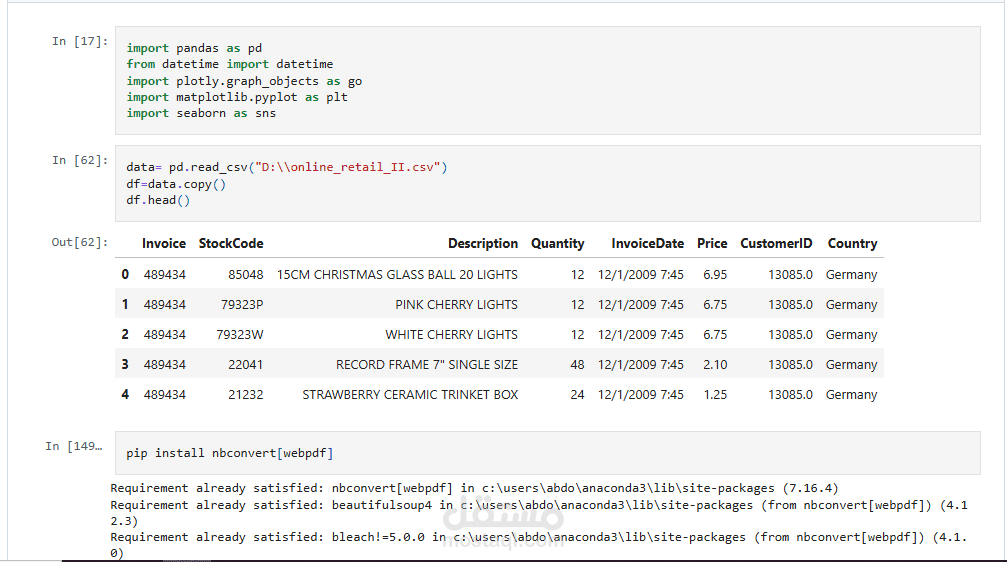This screenshot has width=1007, height=562.
Task: Click the Country column header
Action: [852, 243]
